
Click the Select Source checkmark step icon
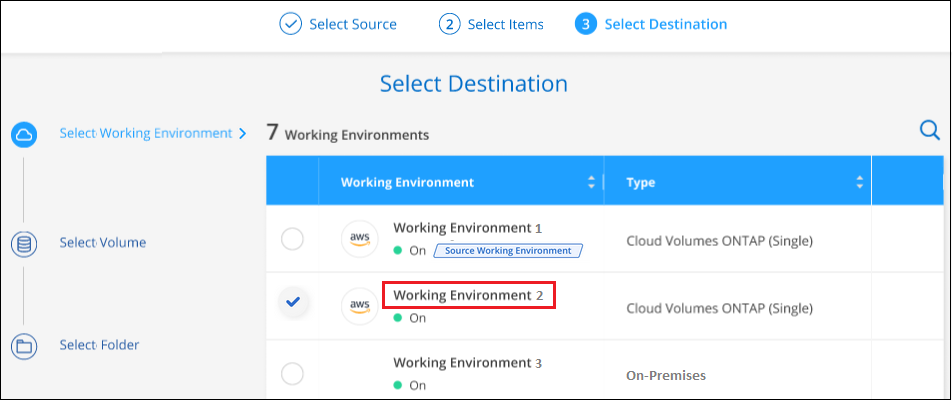[290, 24]
